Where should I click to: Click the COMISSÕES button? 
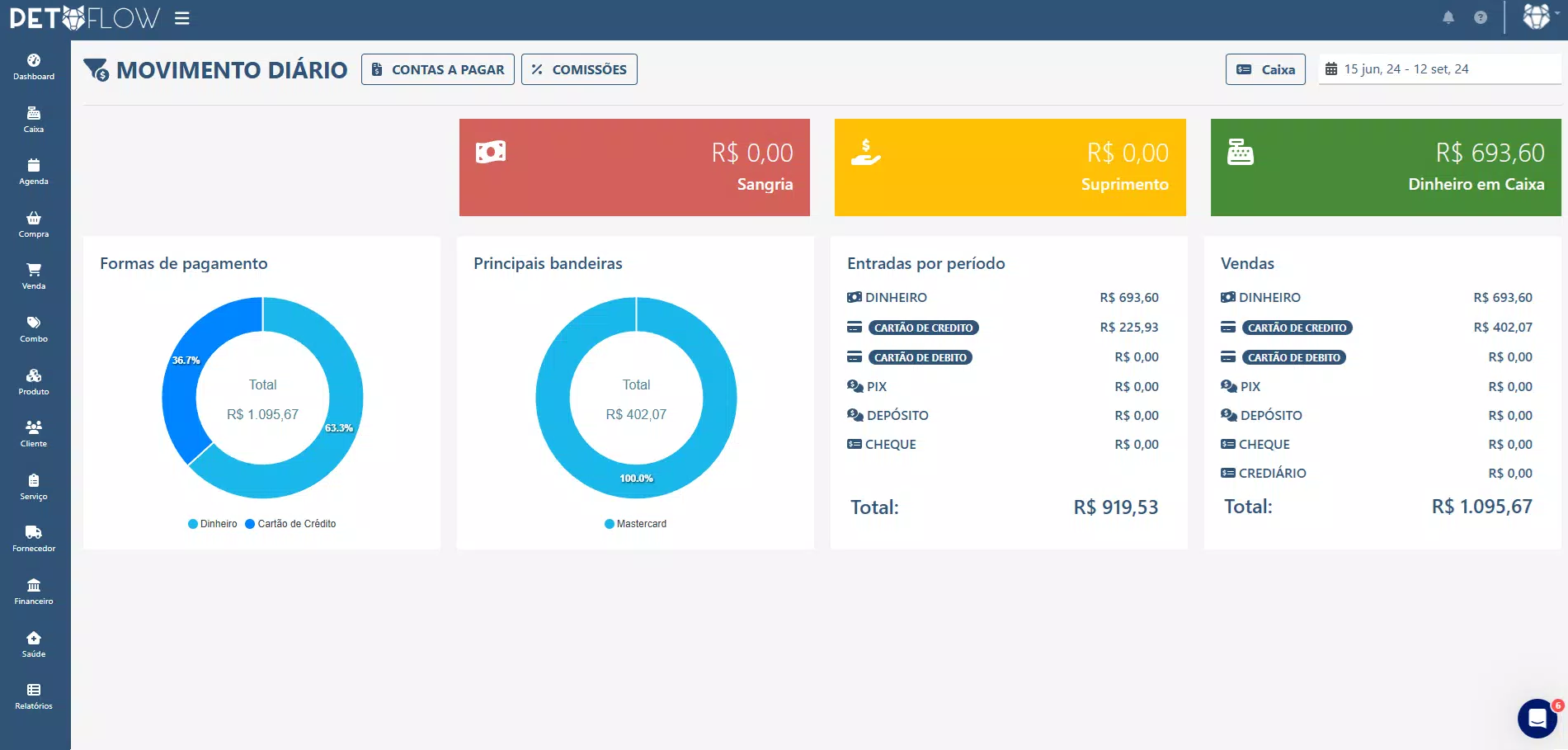pos(579,69)
